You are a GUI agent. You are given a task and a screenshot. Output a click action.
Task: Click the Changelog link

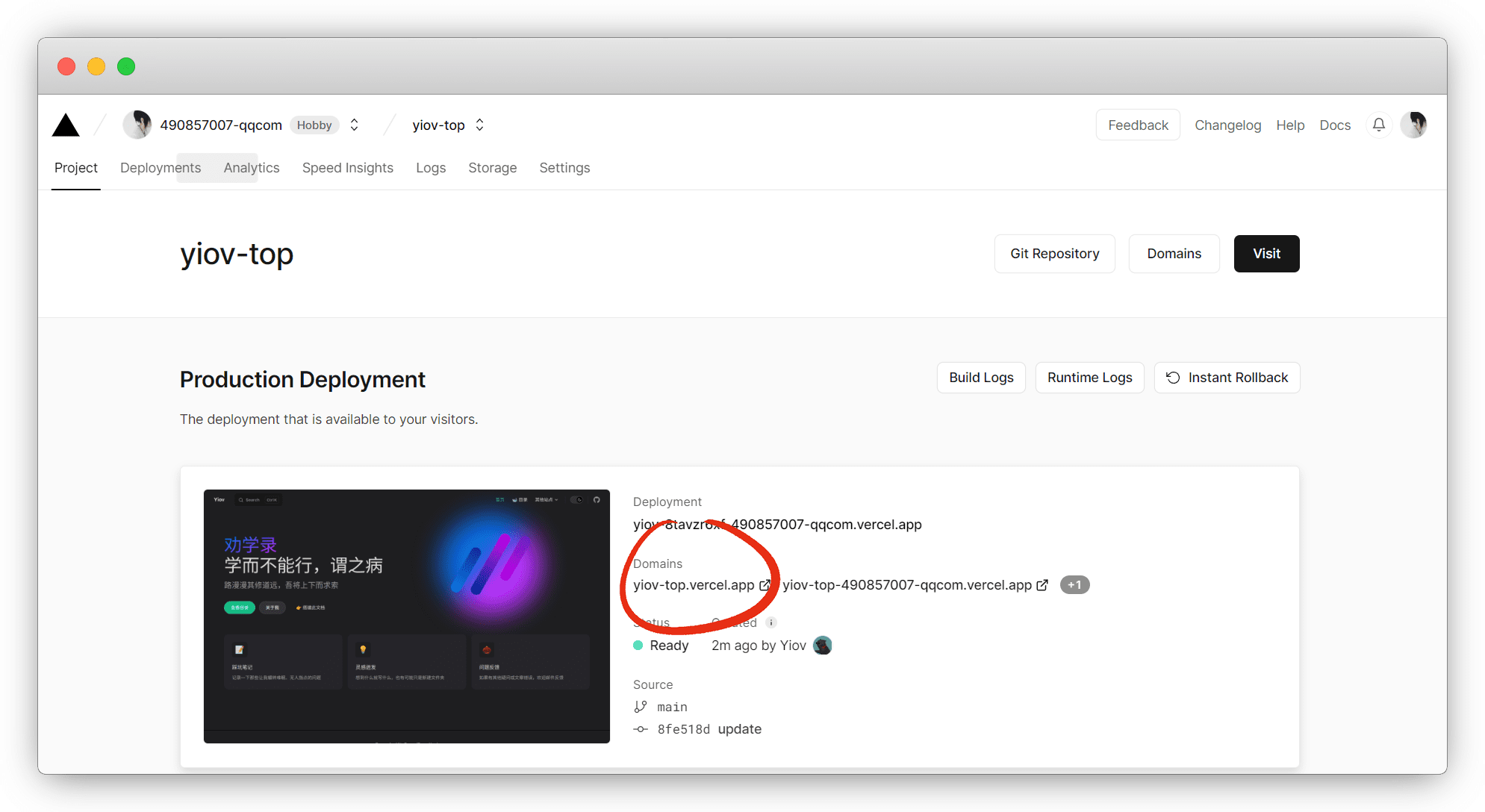pos(1227,125)
